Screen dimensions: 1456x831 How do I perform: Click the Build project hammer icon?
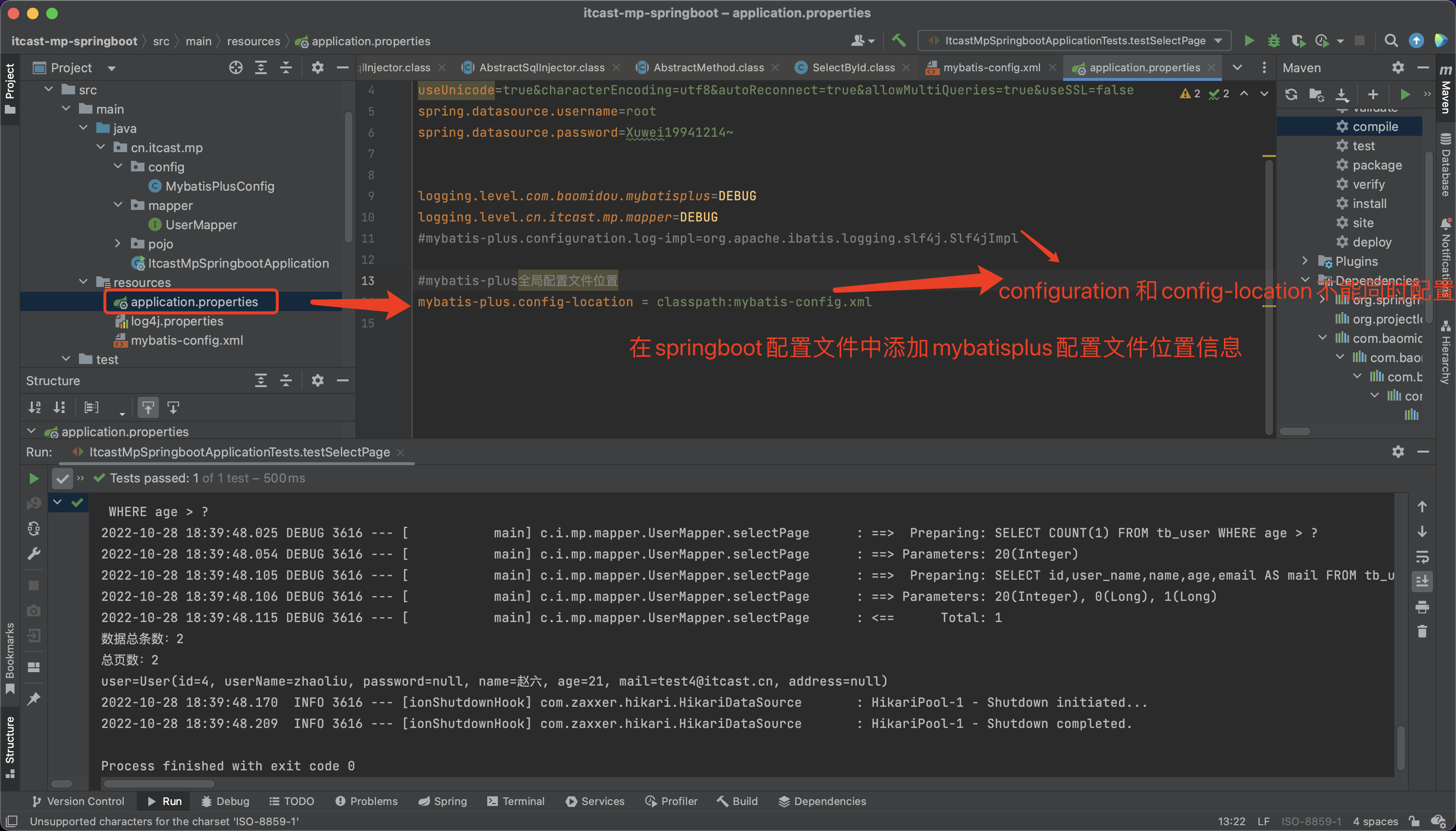point(898,40)
